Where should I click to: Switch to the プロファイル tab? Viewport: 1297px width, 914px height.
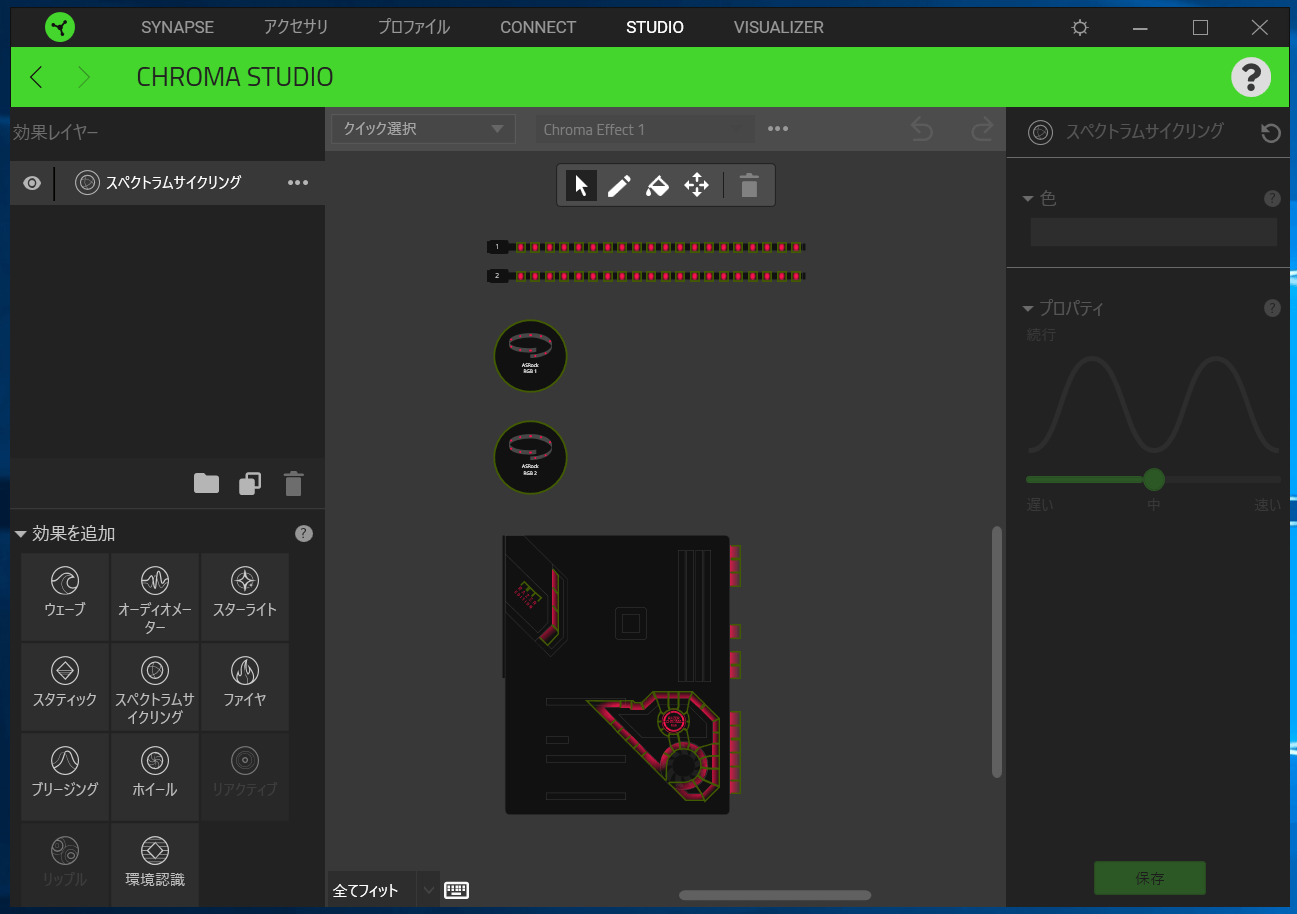[x=414, y=27]
